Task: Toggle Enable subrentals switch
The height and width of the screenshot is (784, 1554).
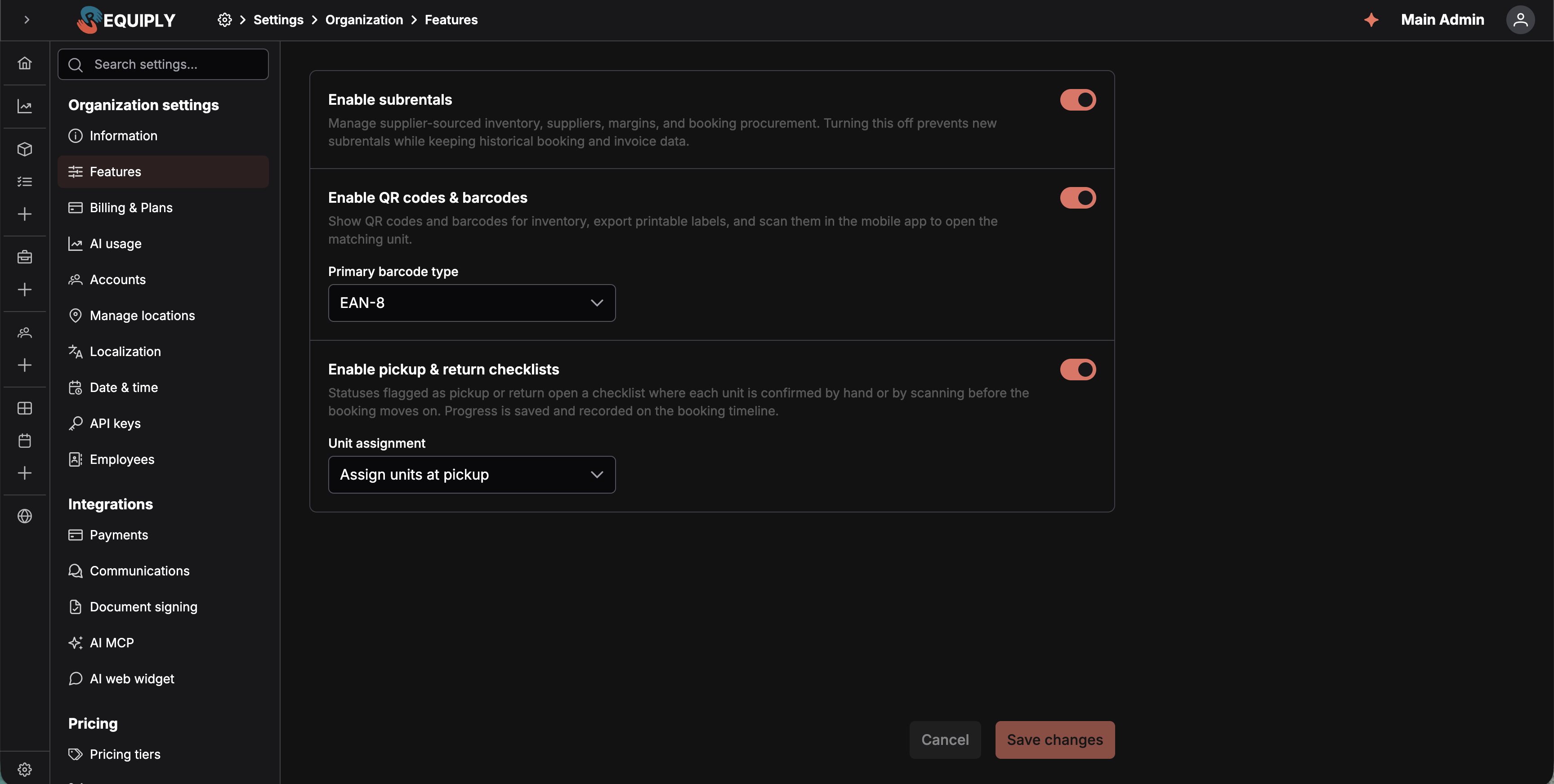Action: pyautogui.click(x=1078, y=100)
